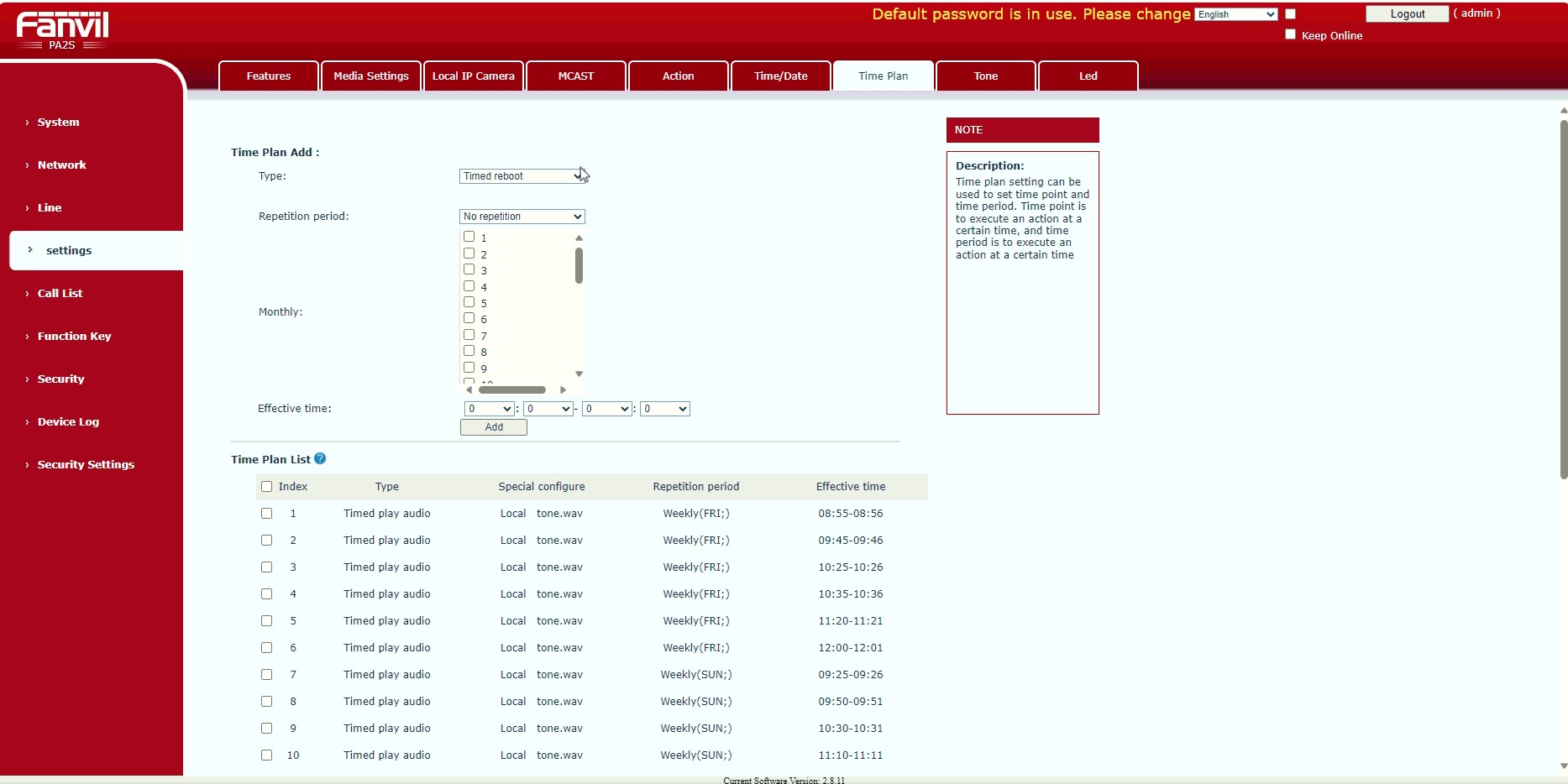1568x784 pixels.
Task: Enable the Keep Online checkbox
Action: (1289, 33)
